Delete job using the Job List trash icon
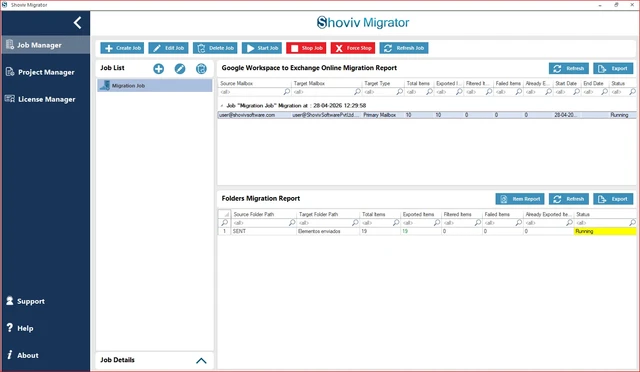This screenshot has width=640, height=372. pyautogui.click(x=201, y=69)
